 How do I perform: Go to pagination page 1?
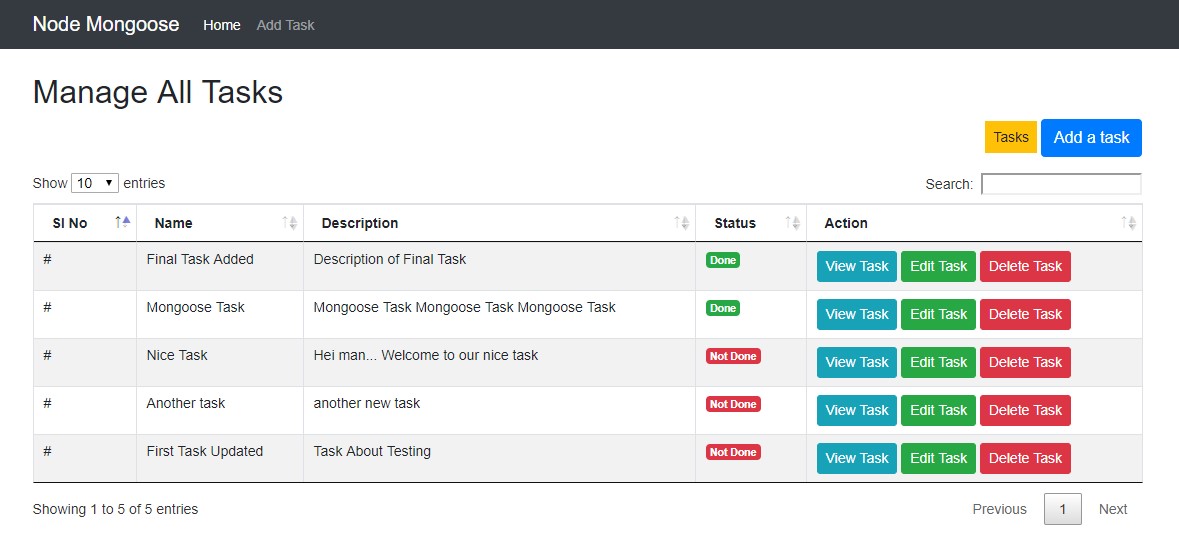pyautogui.click(x=1062, y=509)
